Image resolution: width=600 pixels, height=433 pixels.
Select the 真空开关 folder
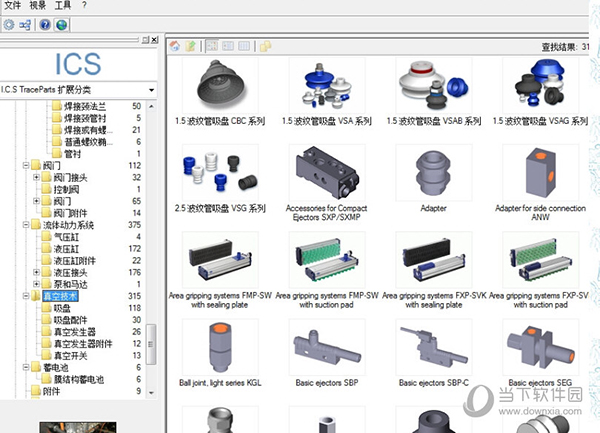pyautogui.click(x=70, y=355)
